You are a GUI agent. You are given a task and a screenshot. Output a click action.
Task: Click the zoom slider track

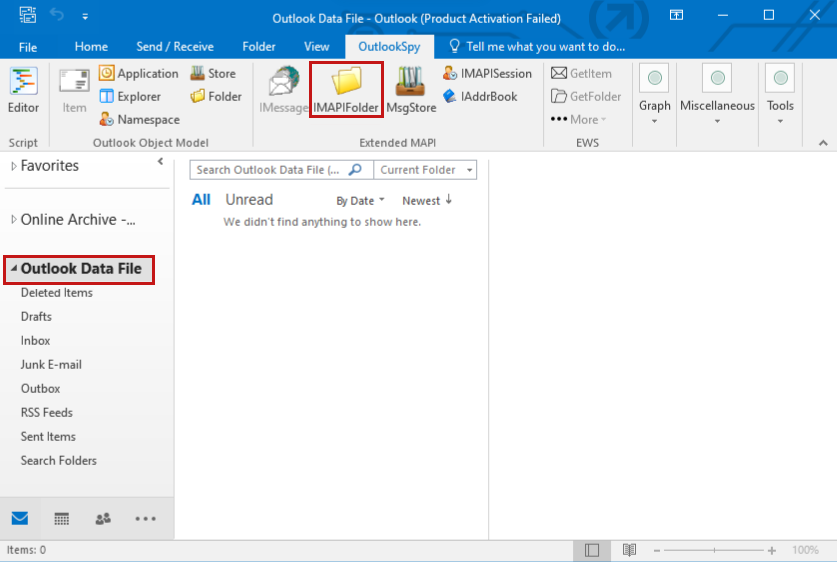[714, 550]
